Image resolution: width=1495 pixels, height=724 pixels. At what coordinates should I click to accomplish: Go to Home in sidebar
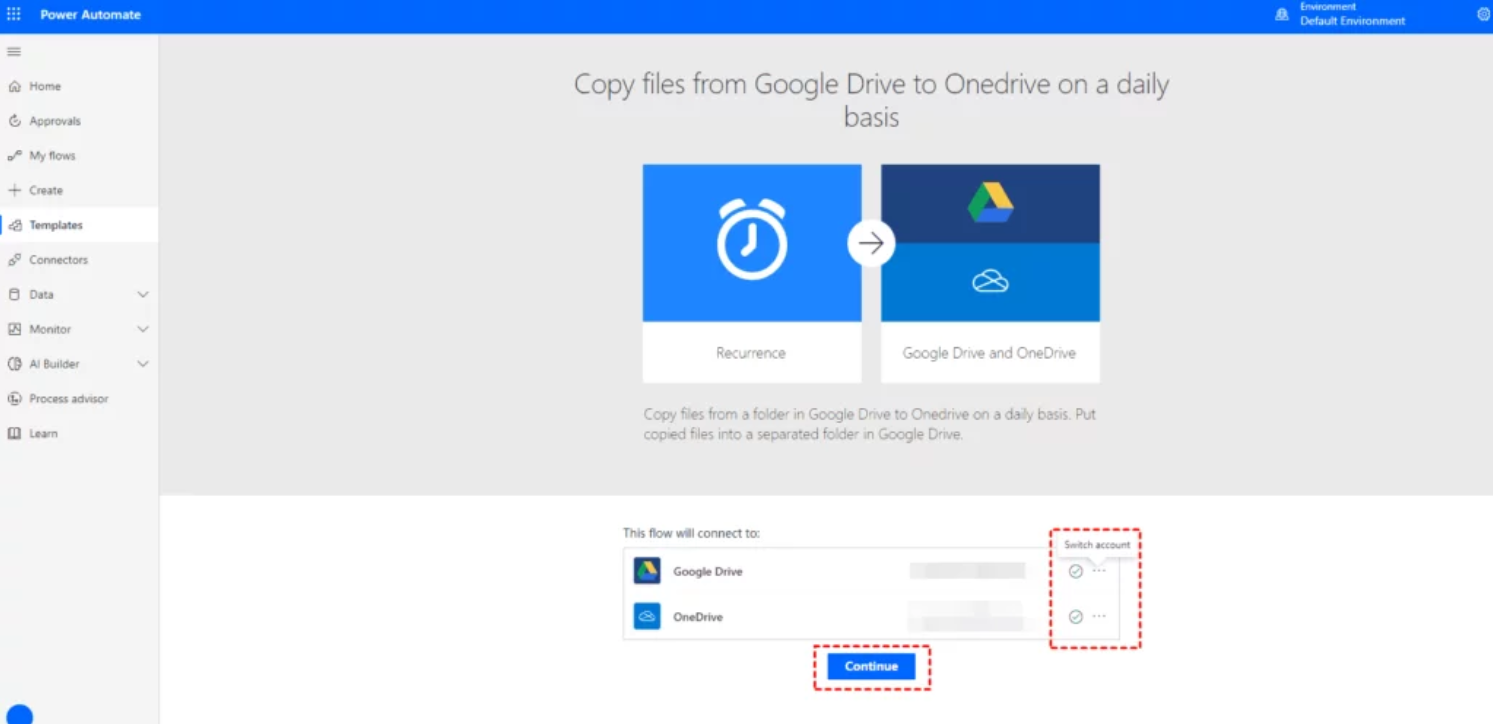(45, 87)
